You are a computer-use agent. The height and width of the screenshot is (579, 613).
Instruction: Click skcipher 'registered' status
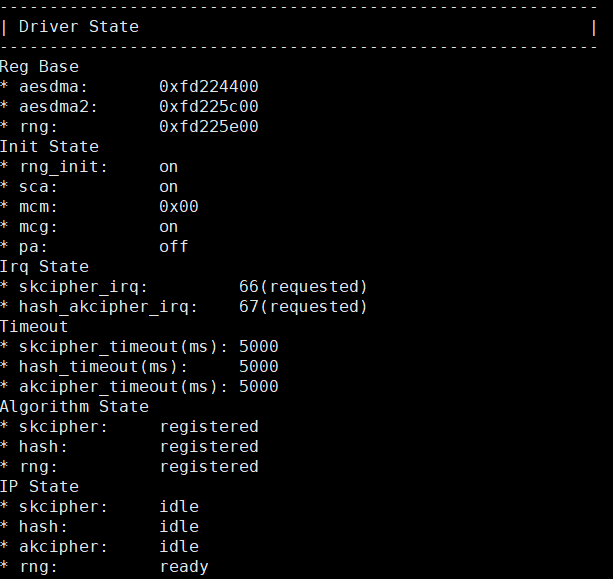point(209,427)
